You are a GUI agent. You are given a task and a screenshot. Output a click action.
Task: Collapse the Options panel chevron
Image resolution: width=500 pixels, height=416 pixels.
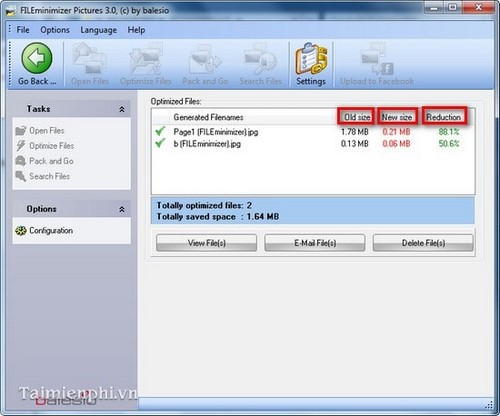122,209
